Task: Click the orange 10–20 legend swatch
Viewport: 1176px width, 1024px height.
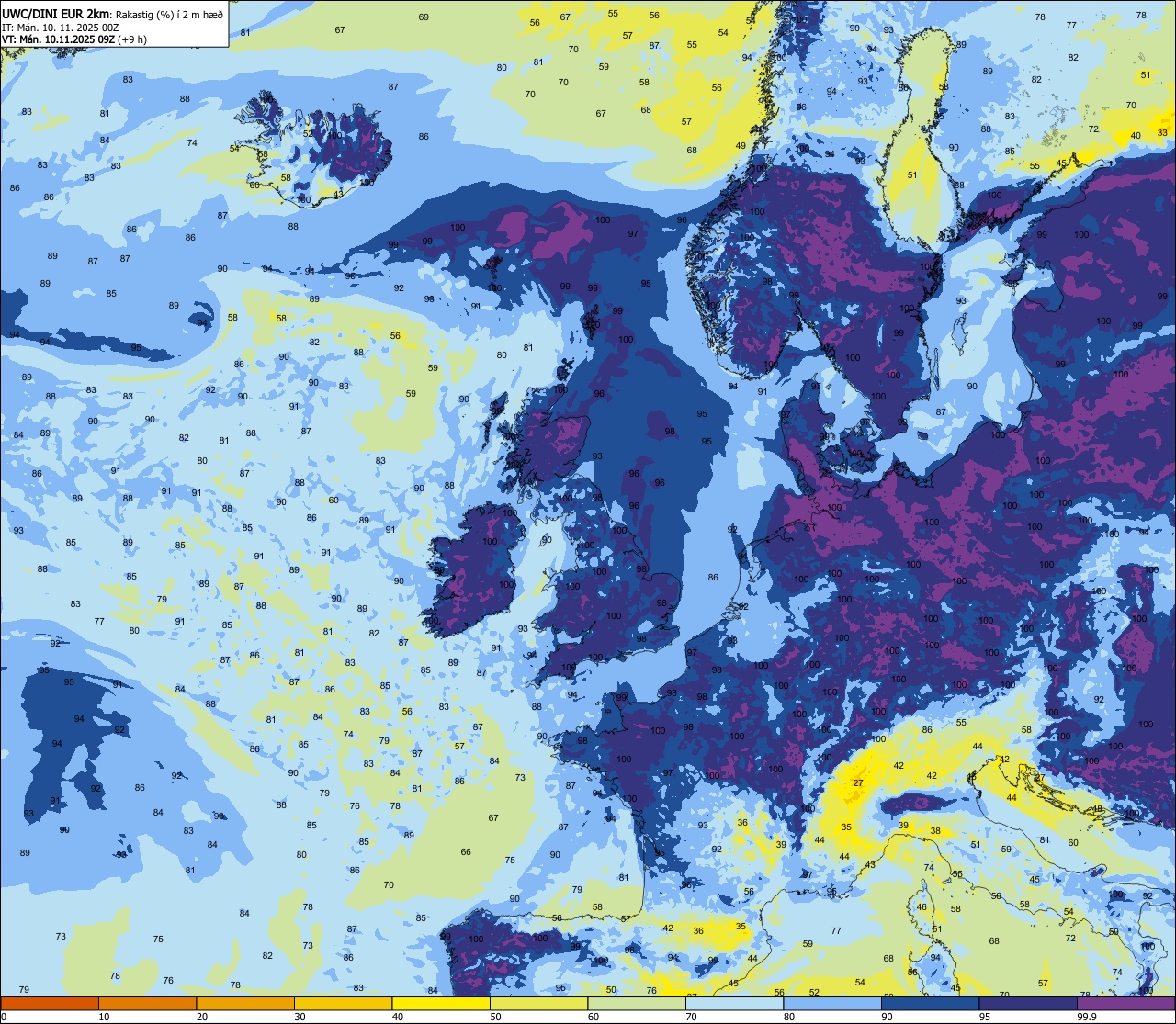Action: point(147,1003)
